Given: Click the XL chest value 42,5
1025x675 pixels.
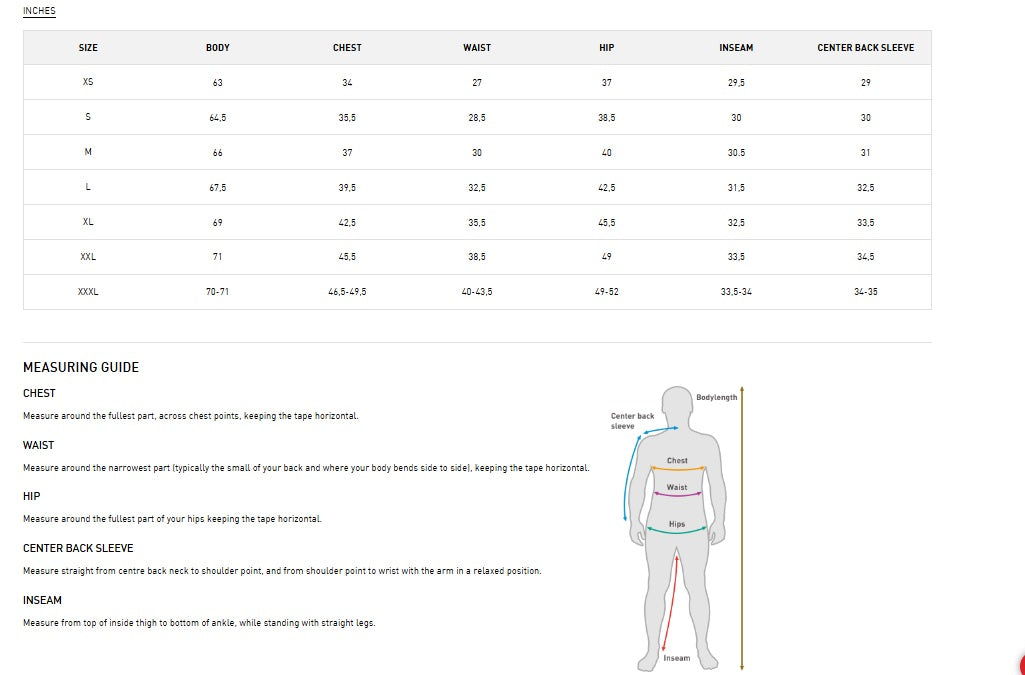Looking at the screenshot, I should (347, 223).
